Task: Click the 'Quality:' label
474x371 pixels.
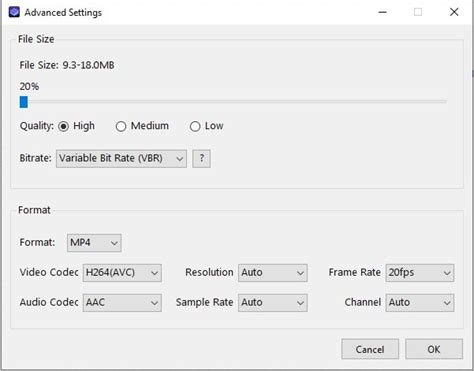Action: (37, 126)
